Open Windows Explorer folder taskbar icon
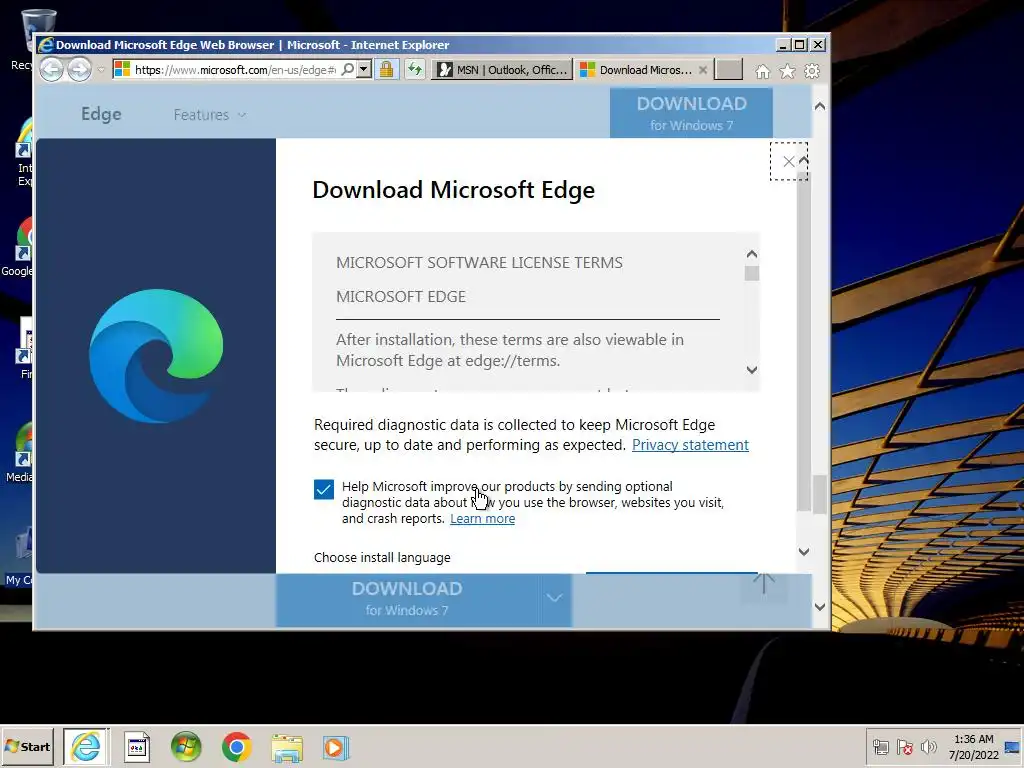The height and width of the screenshot is (768, 1024). pyautogui.click(x=287, y=748)
